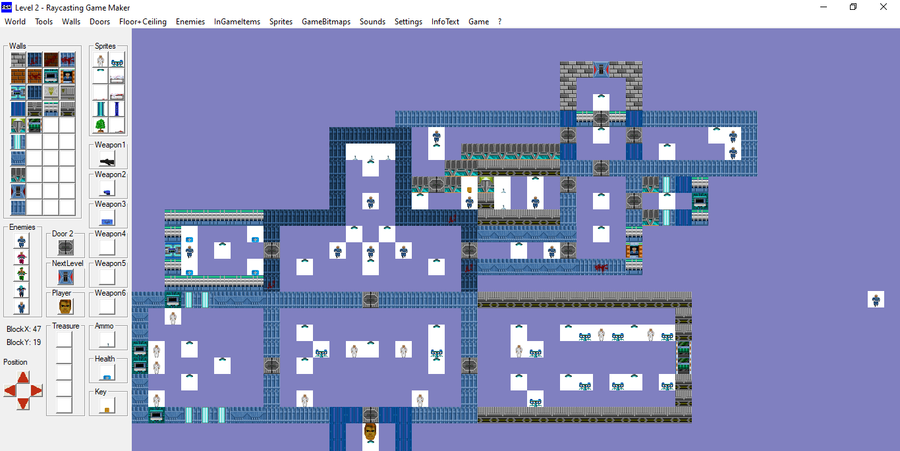Screen dimensions: 900x451
Task: Select the Weapon1 black gun slot
Action: 107,159
